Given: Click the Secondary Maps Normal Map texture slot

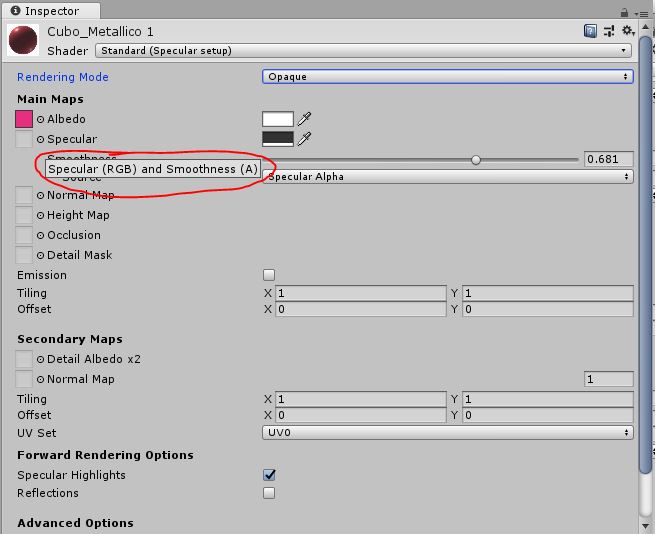Looking at the screenshot, I should coord(24,379).
